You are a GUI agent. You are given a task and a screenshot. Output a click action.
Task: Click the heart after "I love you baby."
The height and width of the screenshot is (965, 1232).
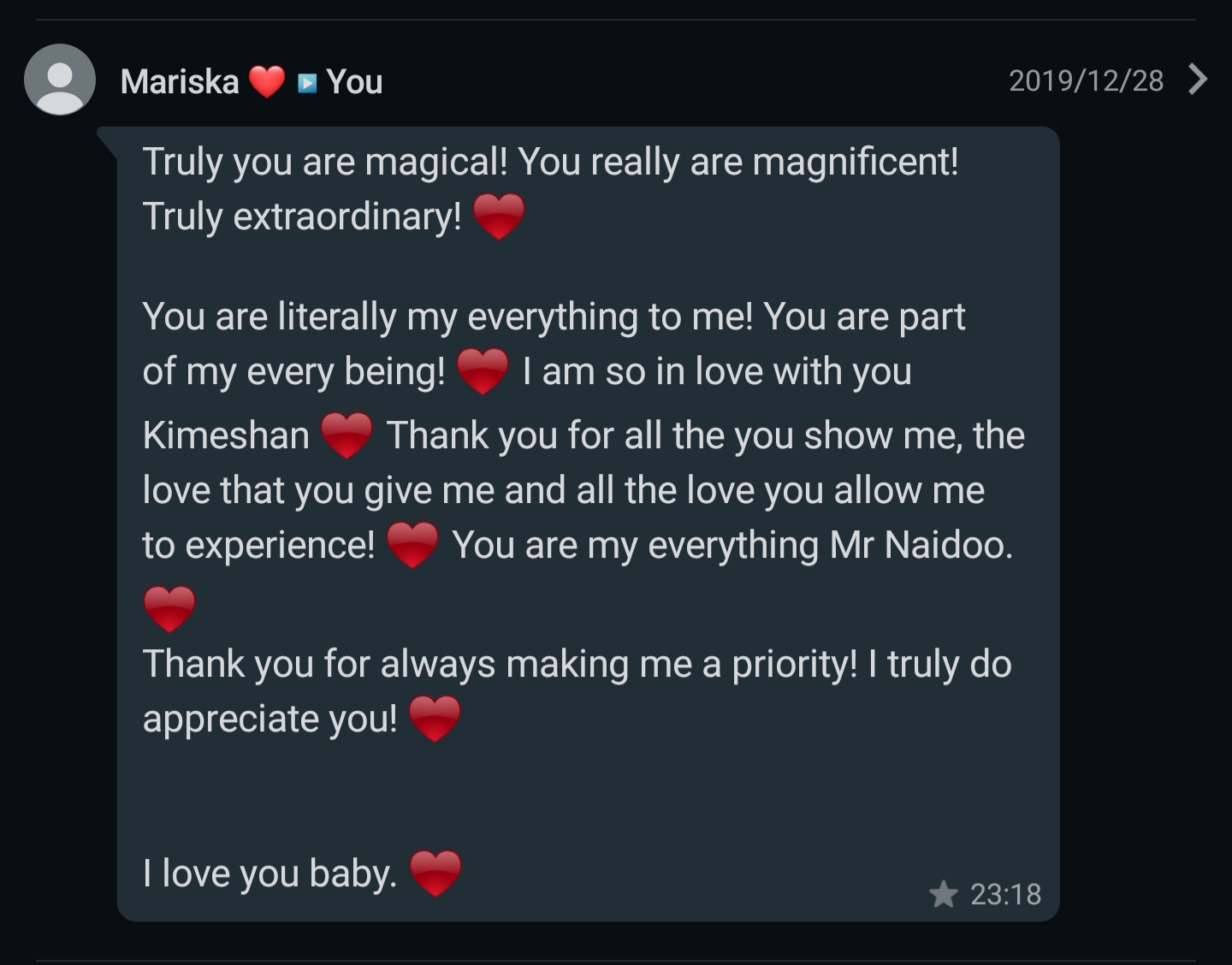(435, 873)
